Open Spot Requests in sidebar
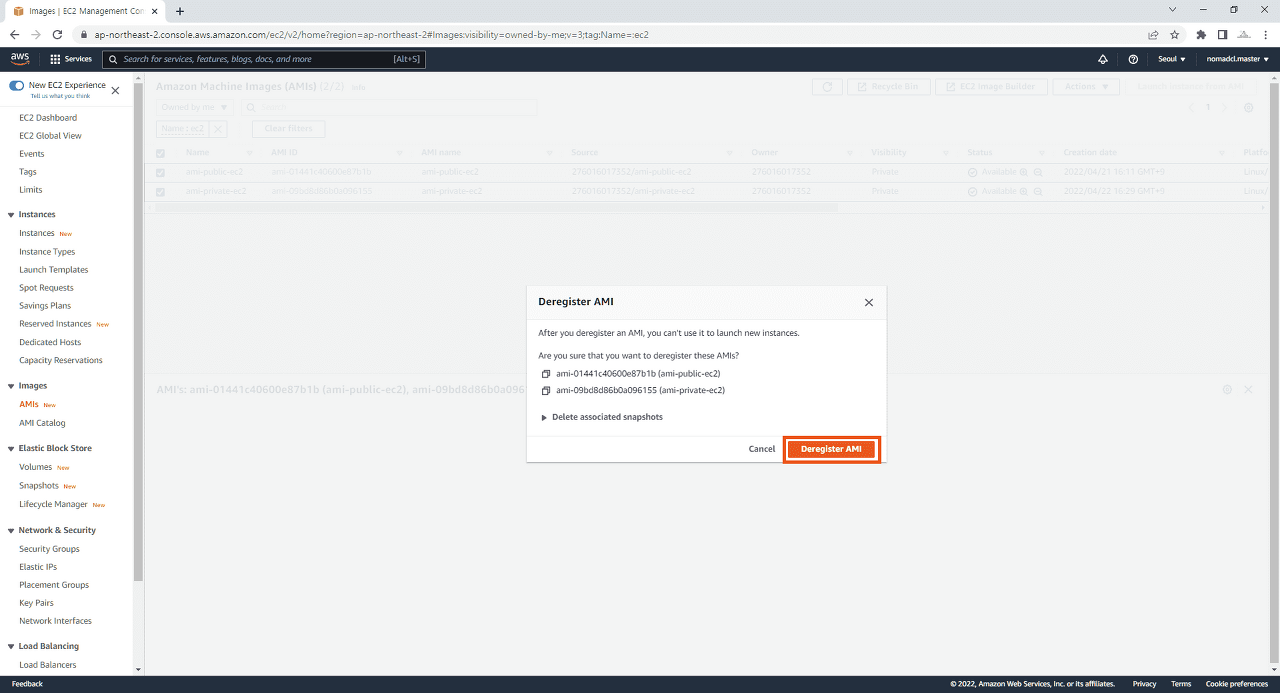The image size is (1280, 693). tap(46, 288)
